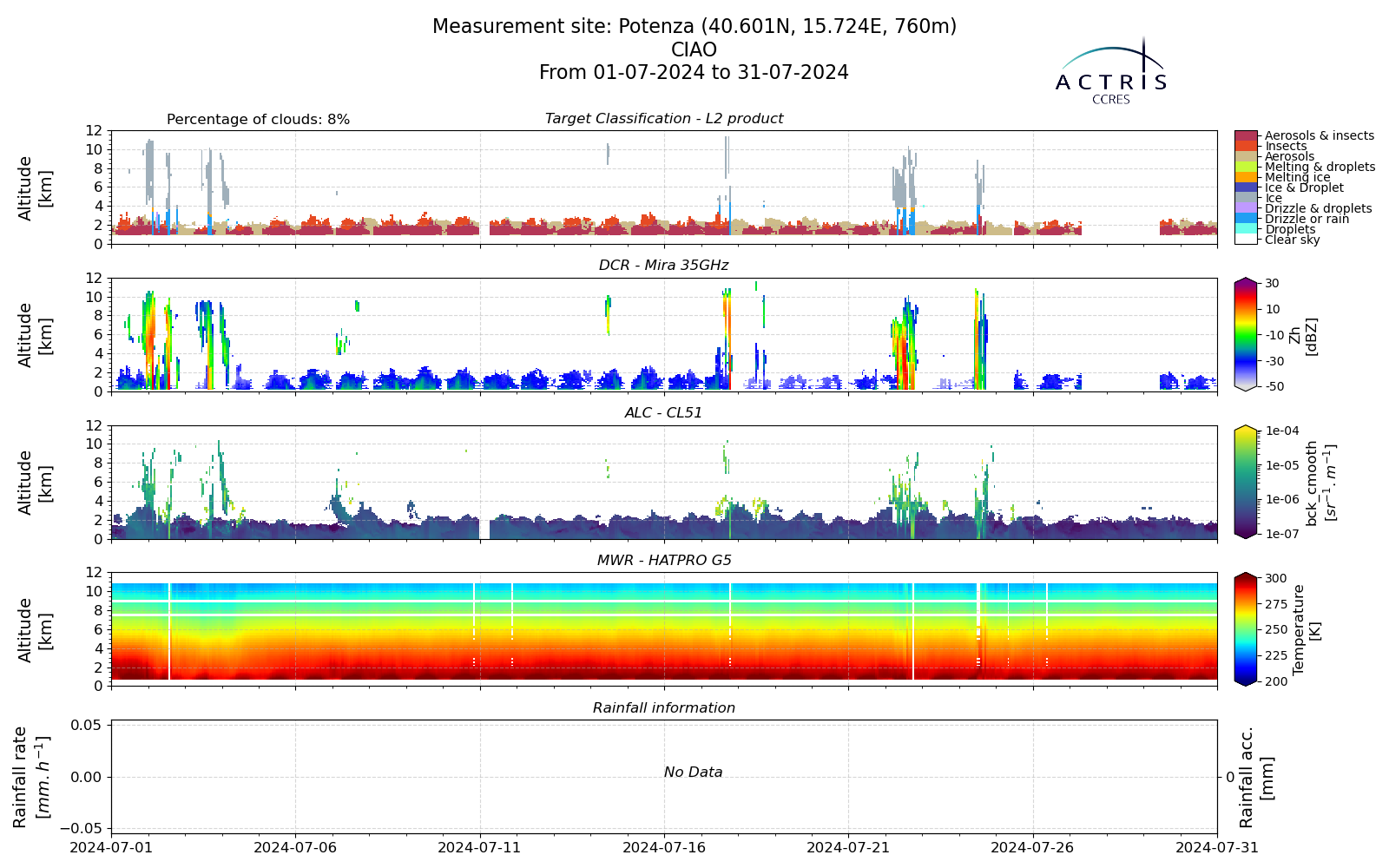Click the Rainfall information title
Screen dimensions: 1389x868
tap(664, 708)
